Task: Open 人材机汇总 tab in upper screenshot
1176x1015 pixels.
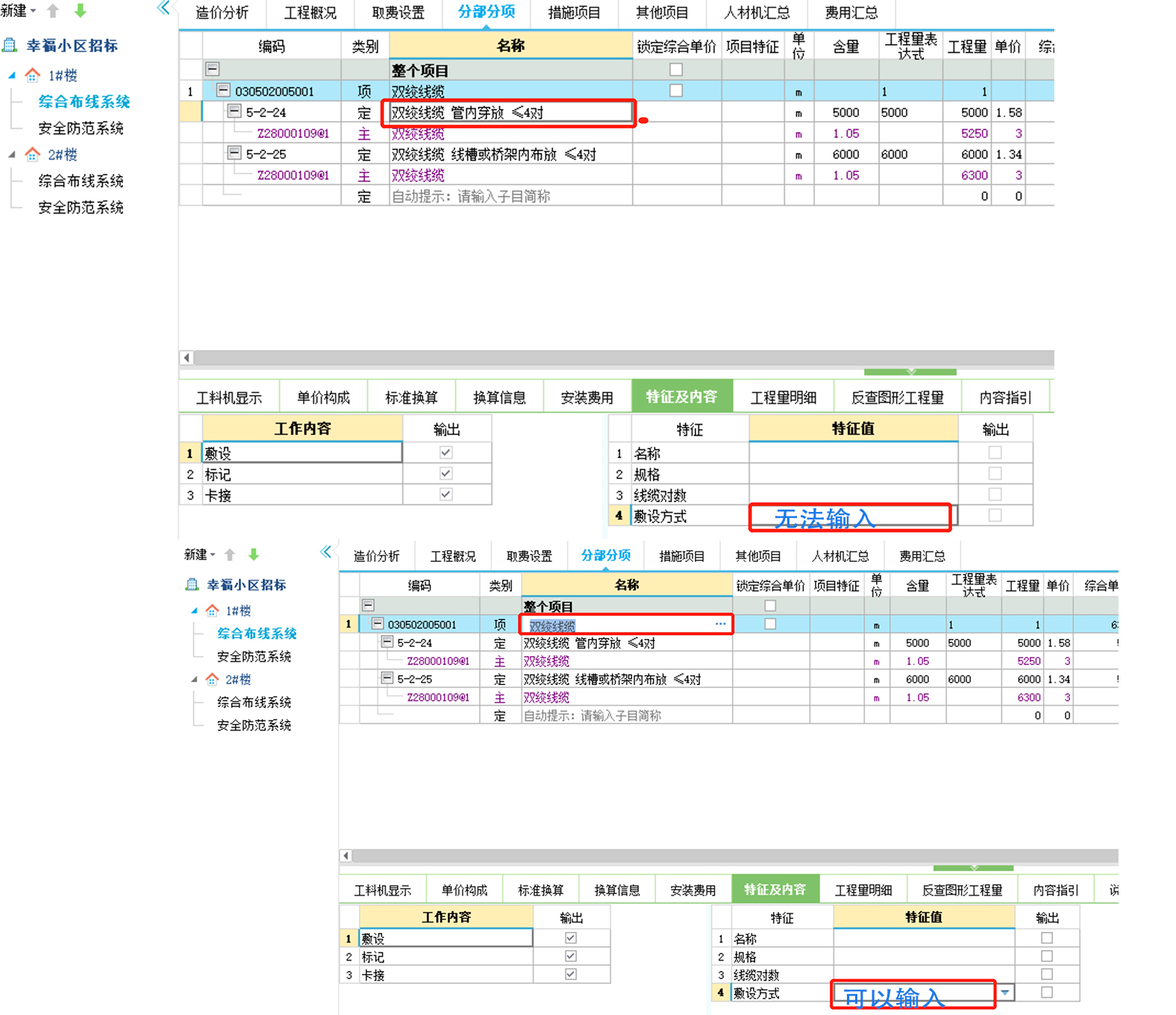Action: point(757,13)
